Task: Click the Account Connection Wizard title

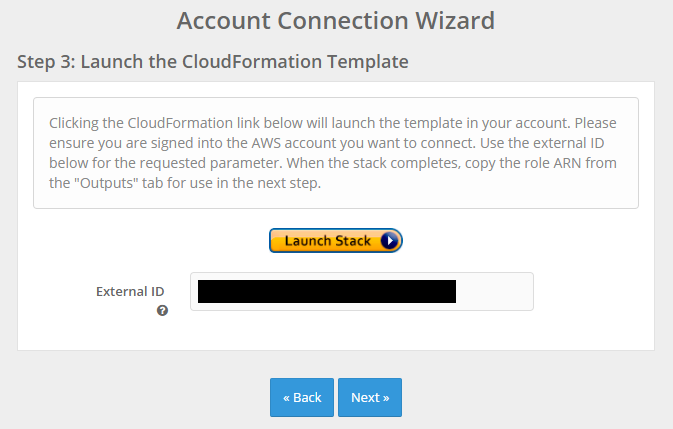Action: click(336, 21)
